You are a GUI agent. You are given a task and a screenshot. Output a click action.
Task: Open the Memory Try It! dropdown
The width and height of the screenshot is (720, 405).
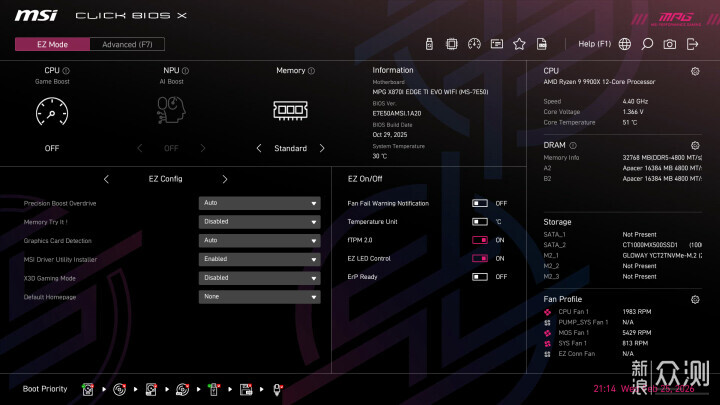pyautogui.click(x=259, y=222)
